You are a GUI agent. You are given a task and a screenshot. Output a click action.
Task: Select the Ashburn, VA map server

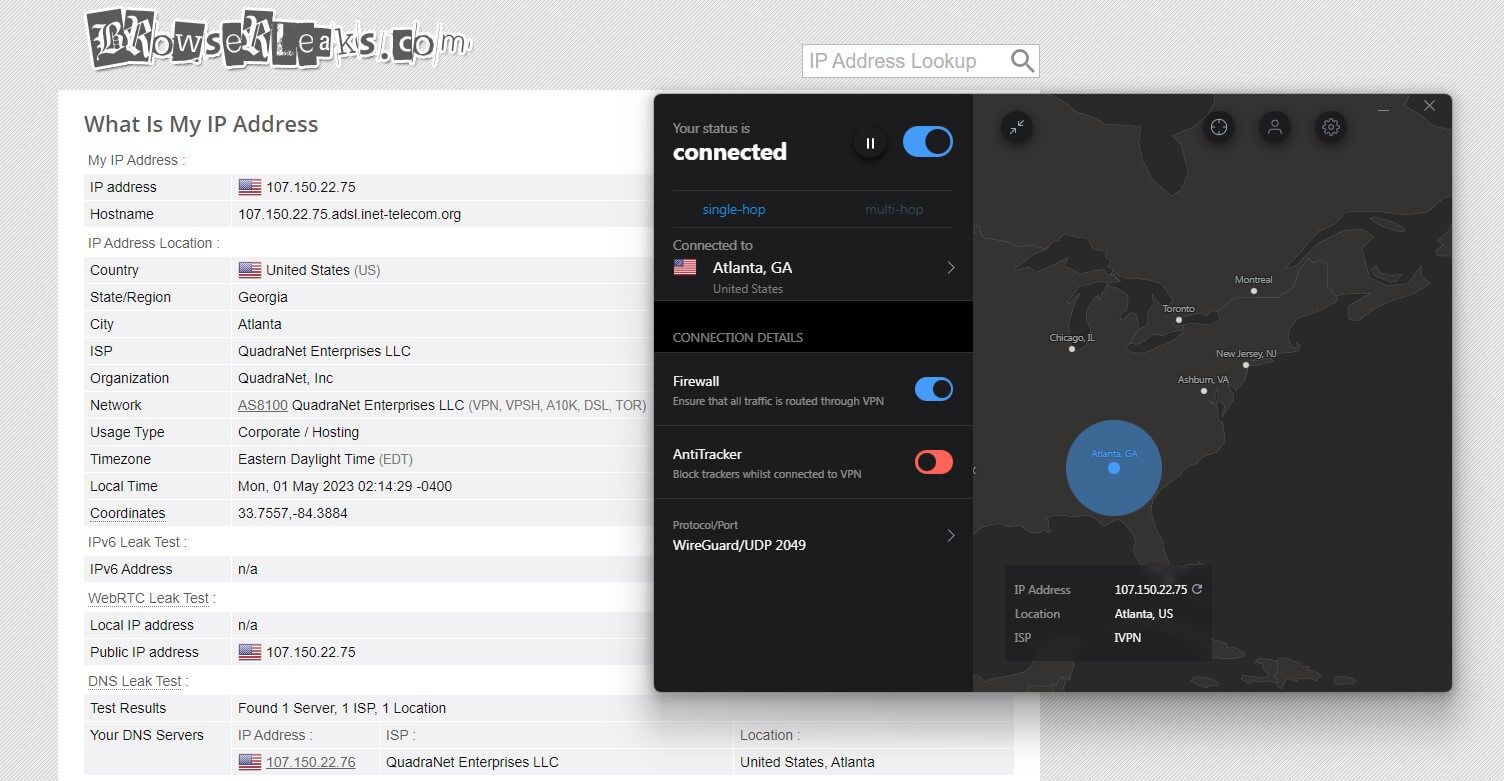(1204, 391)
